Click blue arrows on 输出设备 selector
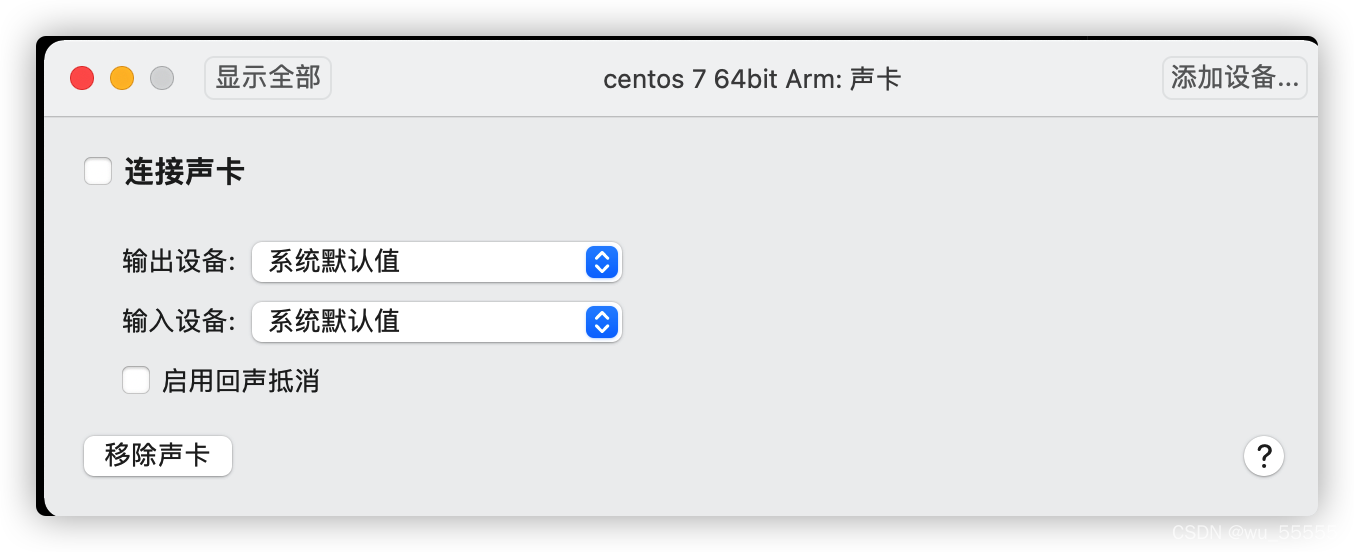1354x552 pixels. (x=601, y=262)
